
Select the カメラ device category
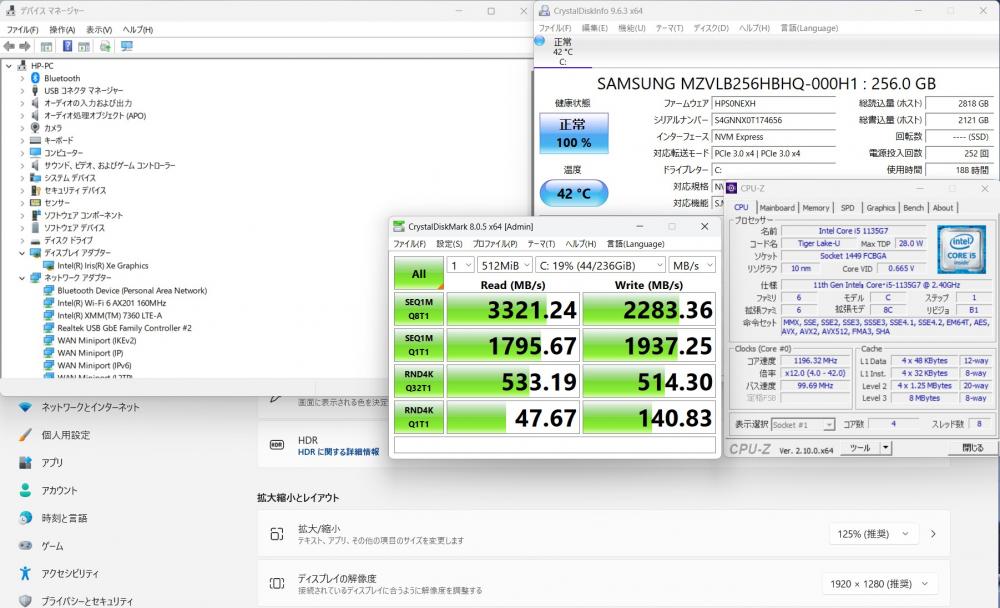tap(52, 128)
